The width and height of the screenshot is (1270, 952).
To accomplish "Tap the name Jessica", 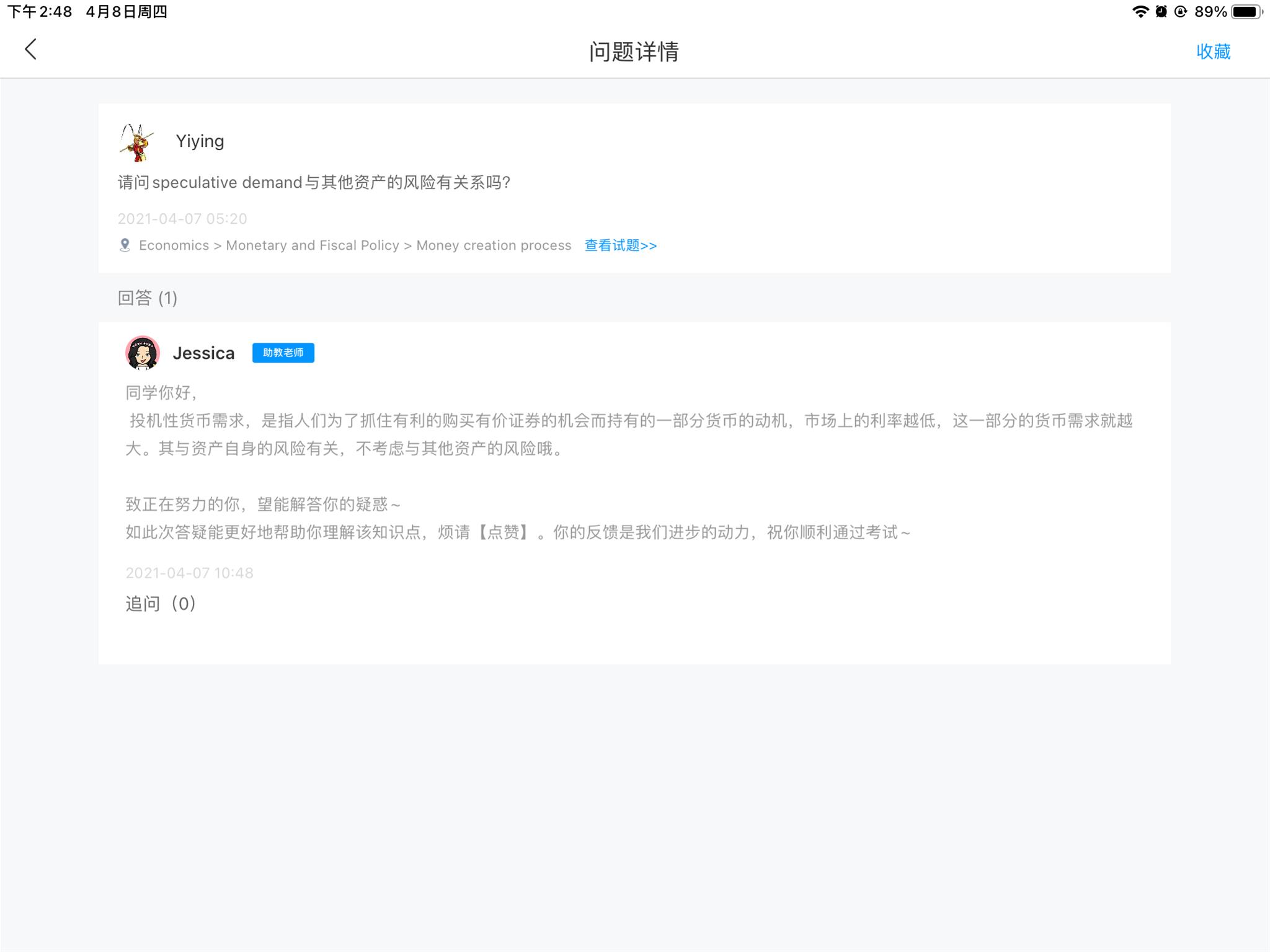I will [x=203, y=353].
